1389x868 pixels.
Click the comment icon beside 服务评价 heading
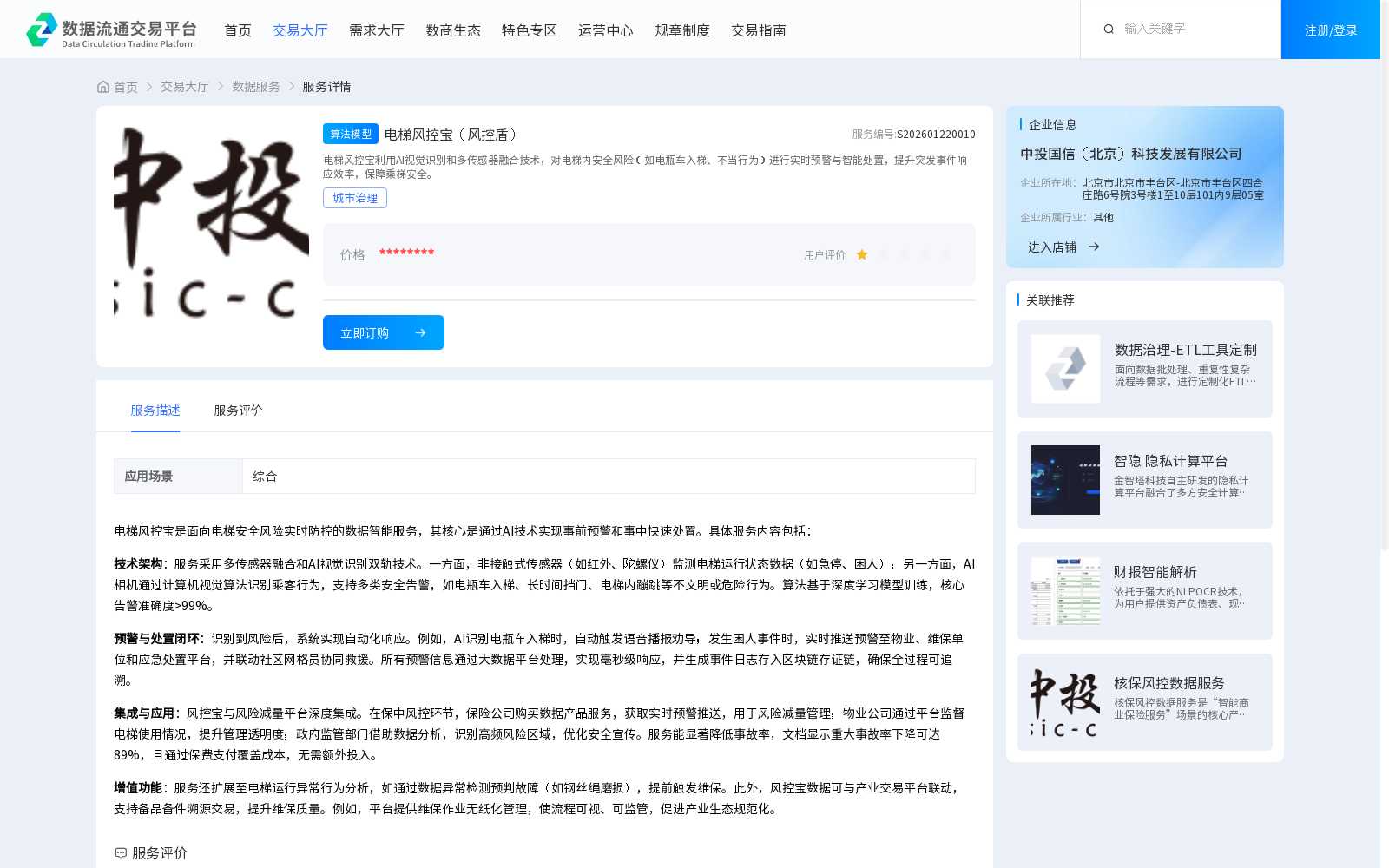tap(121, 853)
